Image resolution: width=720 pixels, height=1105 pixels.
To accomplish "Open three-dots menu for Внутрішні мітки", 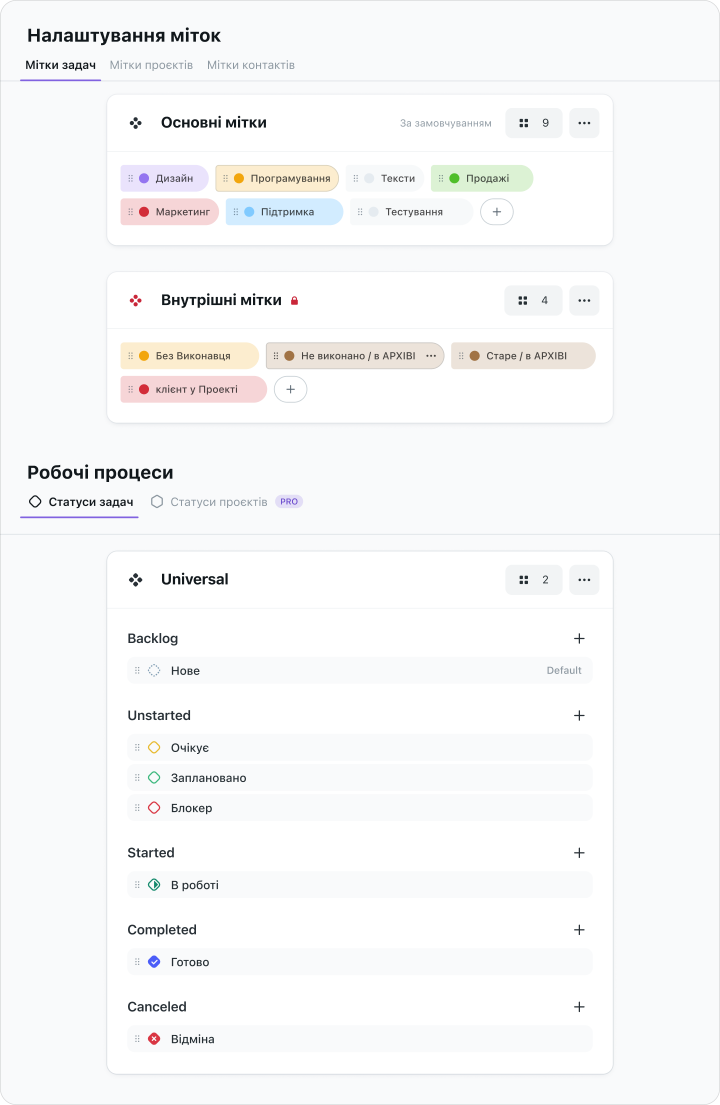I will click(x=584, y=301).
